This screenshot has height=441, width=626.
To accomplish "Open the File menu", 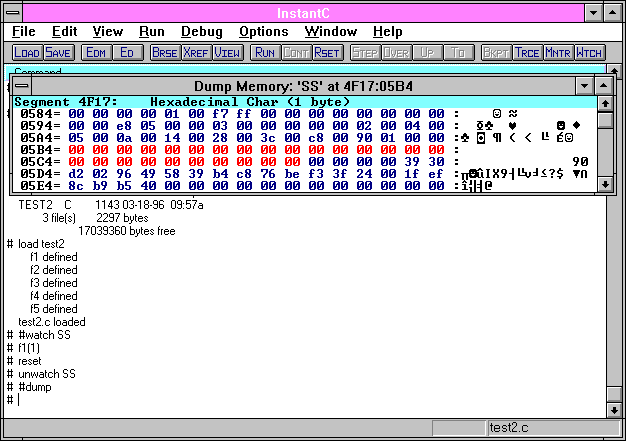I will 23,32.
